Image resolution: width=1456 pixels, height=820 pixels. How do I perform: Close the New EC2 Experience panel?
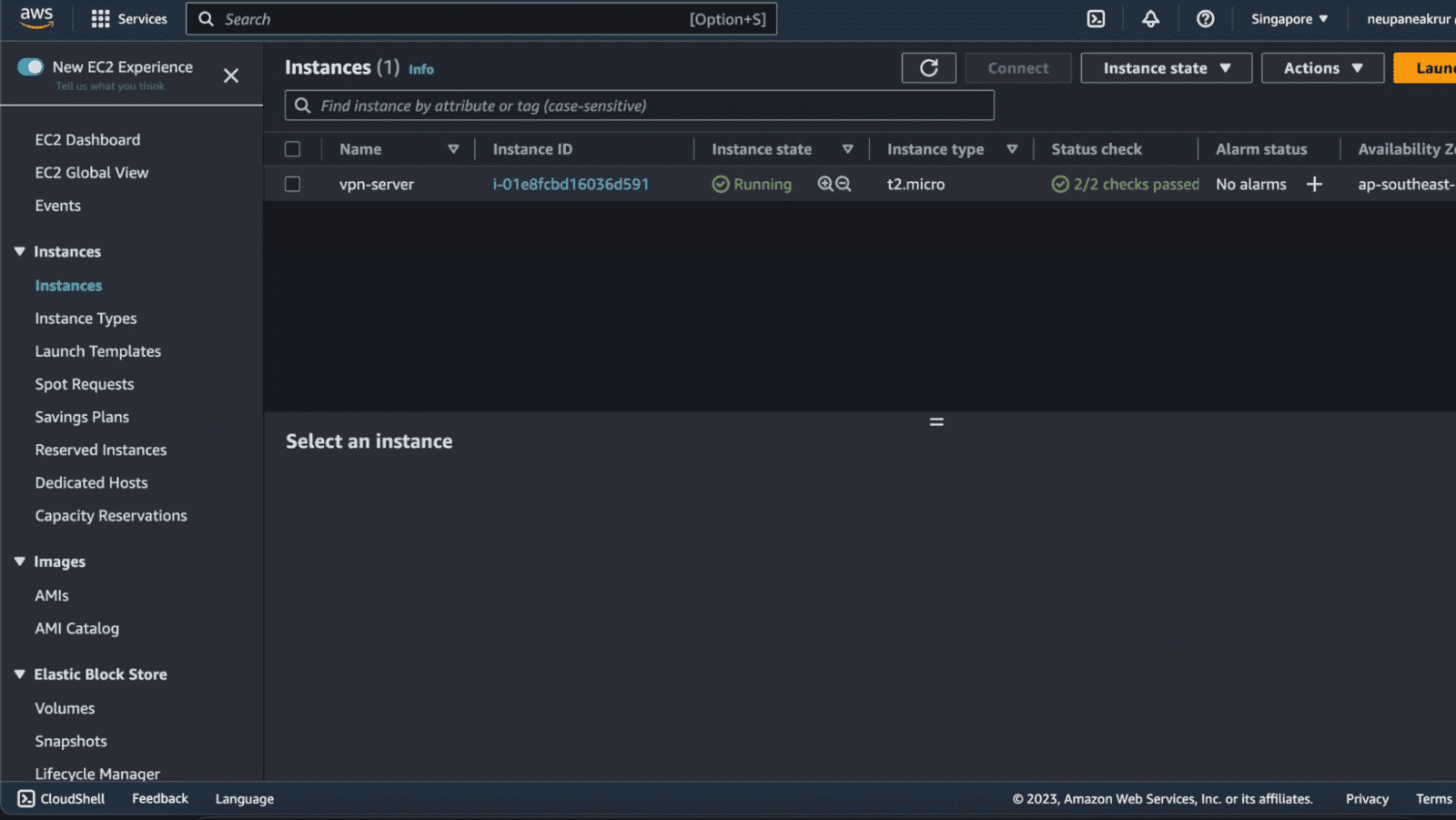click(230, 76)
